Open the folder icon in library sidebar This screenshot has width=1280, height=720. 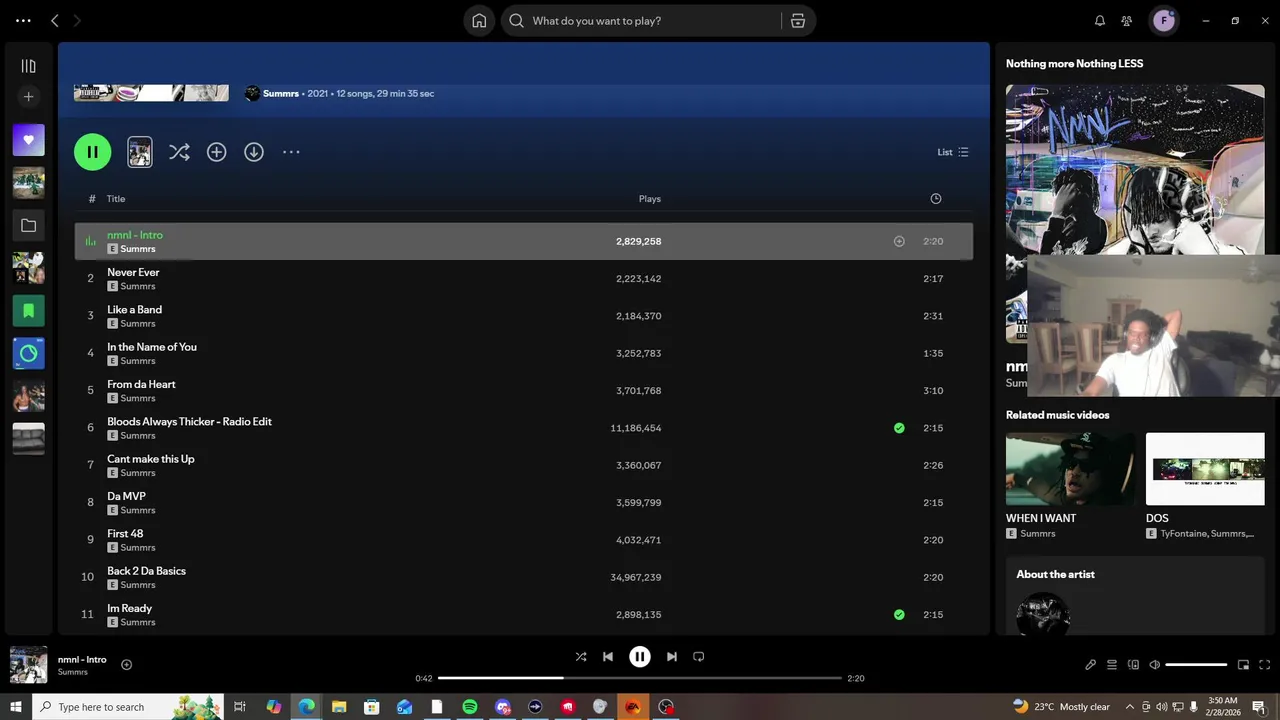tap(28, 226)
